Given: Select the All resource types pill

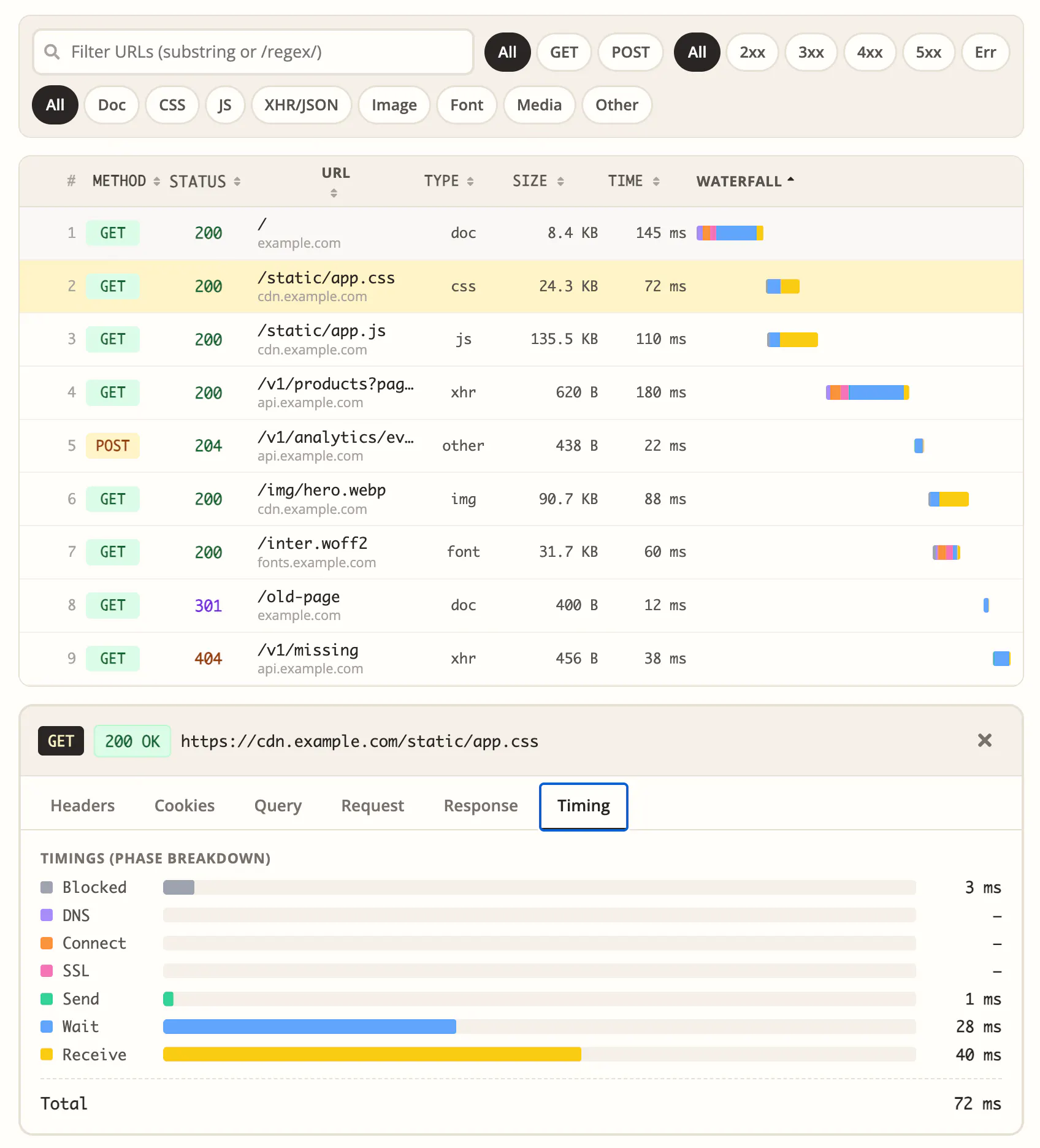Looking at the screenshot, I should 55,105.
